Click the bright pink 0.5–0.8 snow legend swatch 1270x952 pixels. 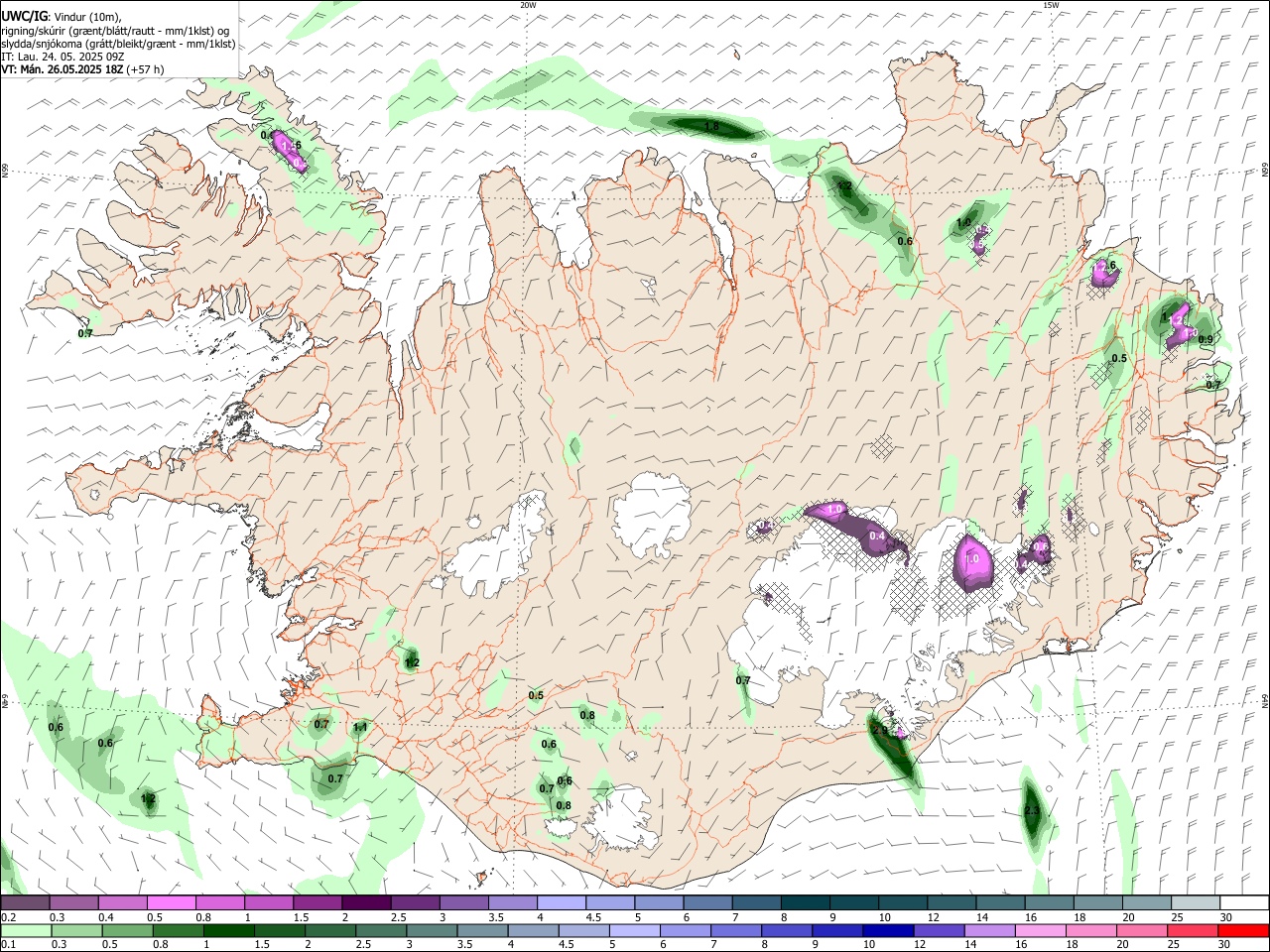171,903
